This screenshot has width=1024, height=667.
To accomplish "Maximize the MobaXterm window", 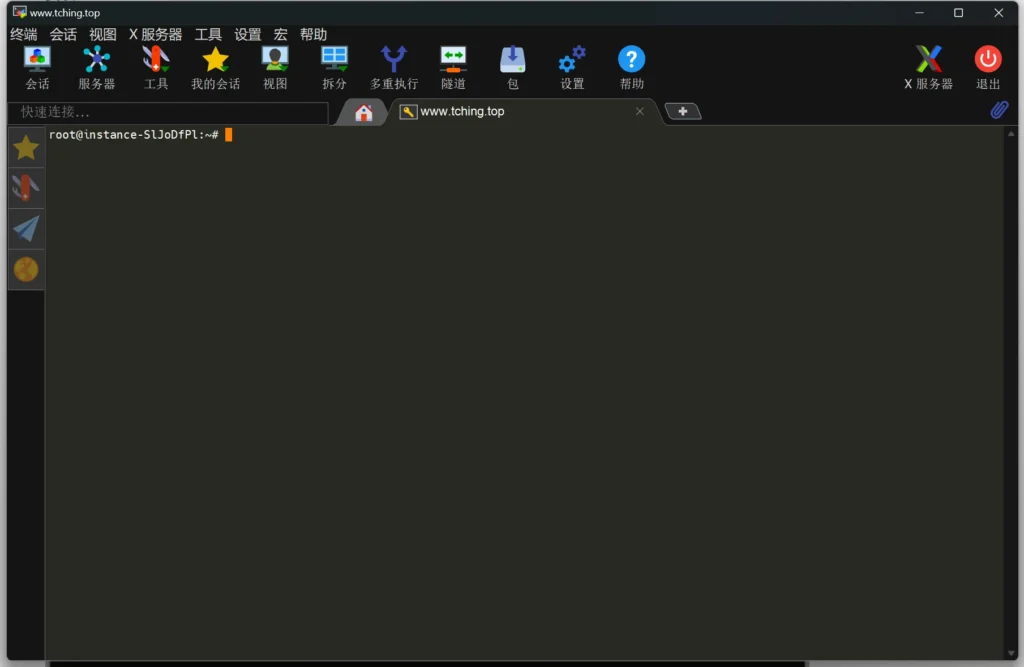I will (x=958, y=12).
